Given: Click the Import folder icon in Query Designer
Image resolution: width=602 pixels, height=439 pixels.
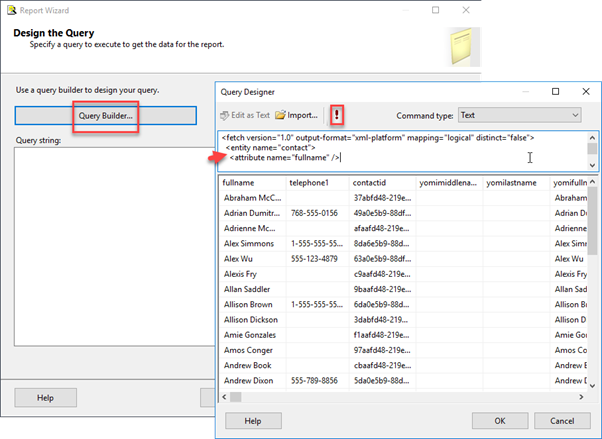Looking at the screenshot, I should point(281,115).
